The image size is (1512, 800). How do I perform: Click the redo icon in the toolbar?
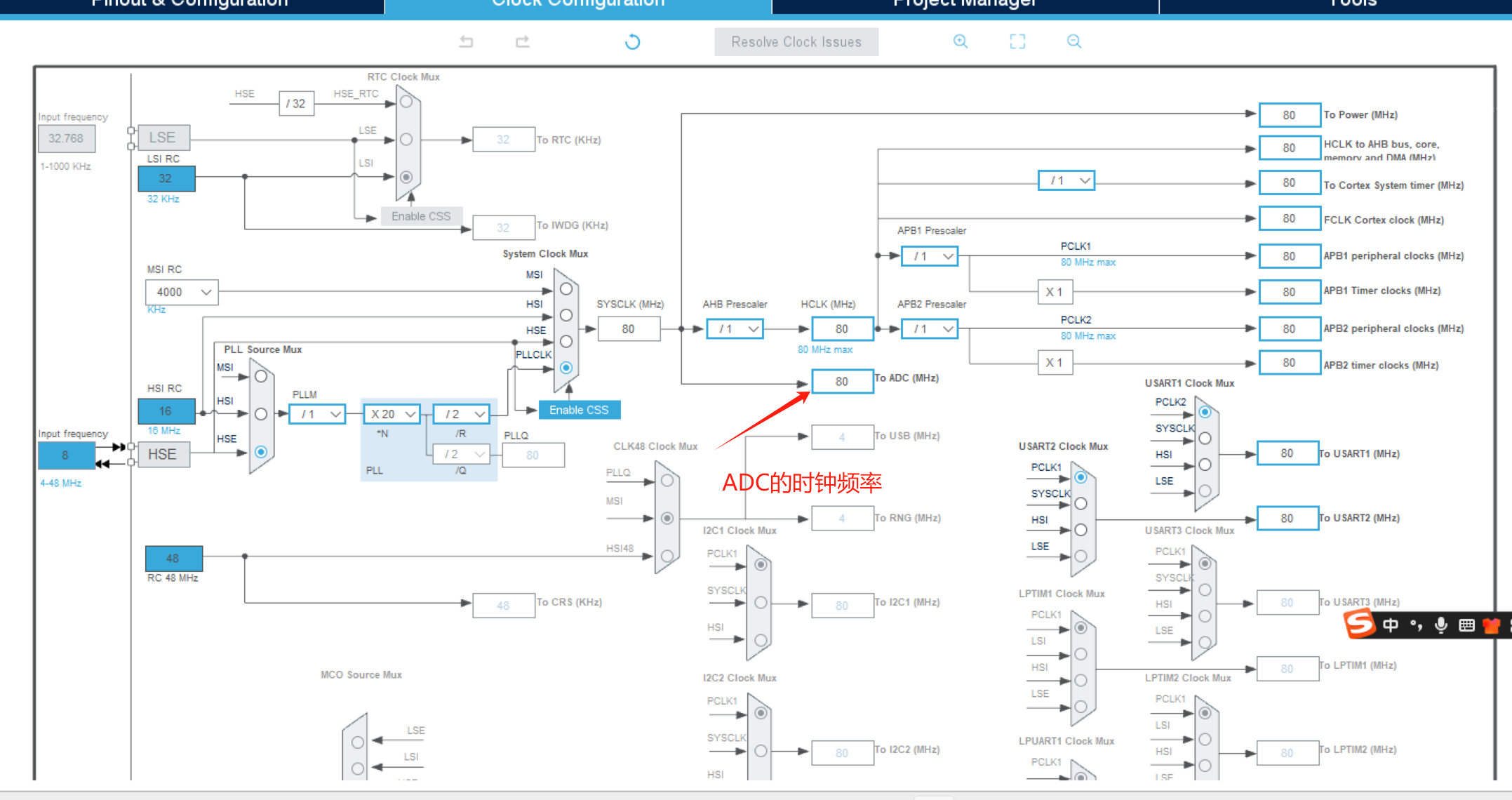coord(522,41)
